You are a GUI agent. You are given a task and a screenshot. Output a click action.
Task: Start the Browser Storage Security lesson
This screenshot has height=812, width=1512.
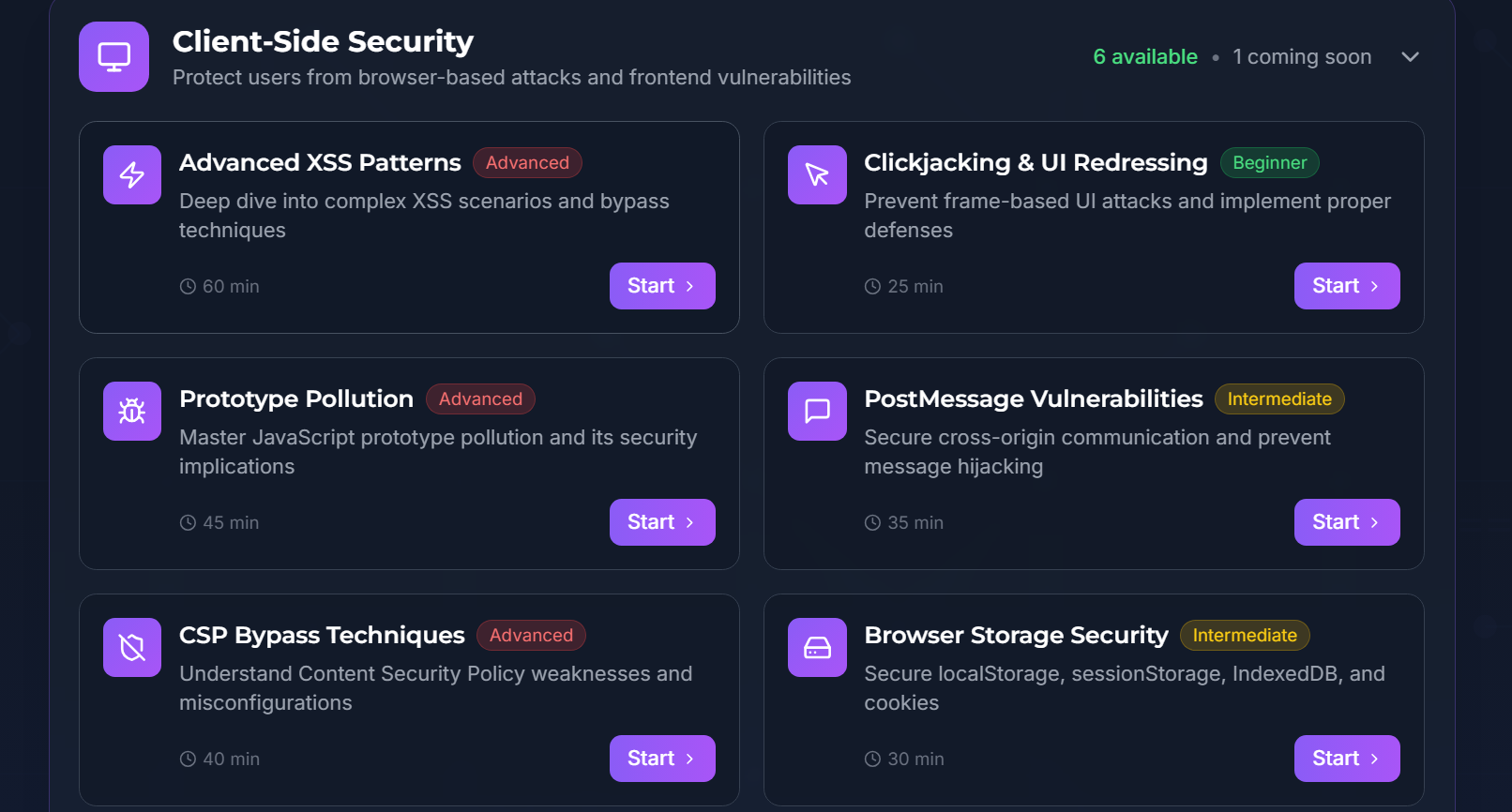pos(1346,759)
